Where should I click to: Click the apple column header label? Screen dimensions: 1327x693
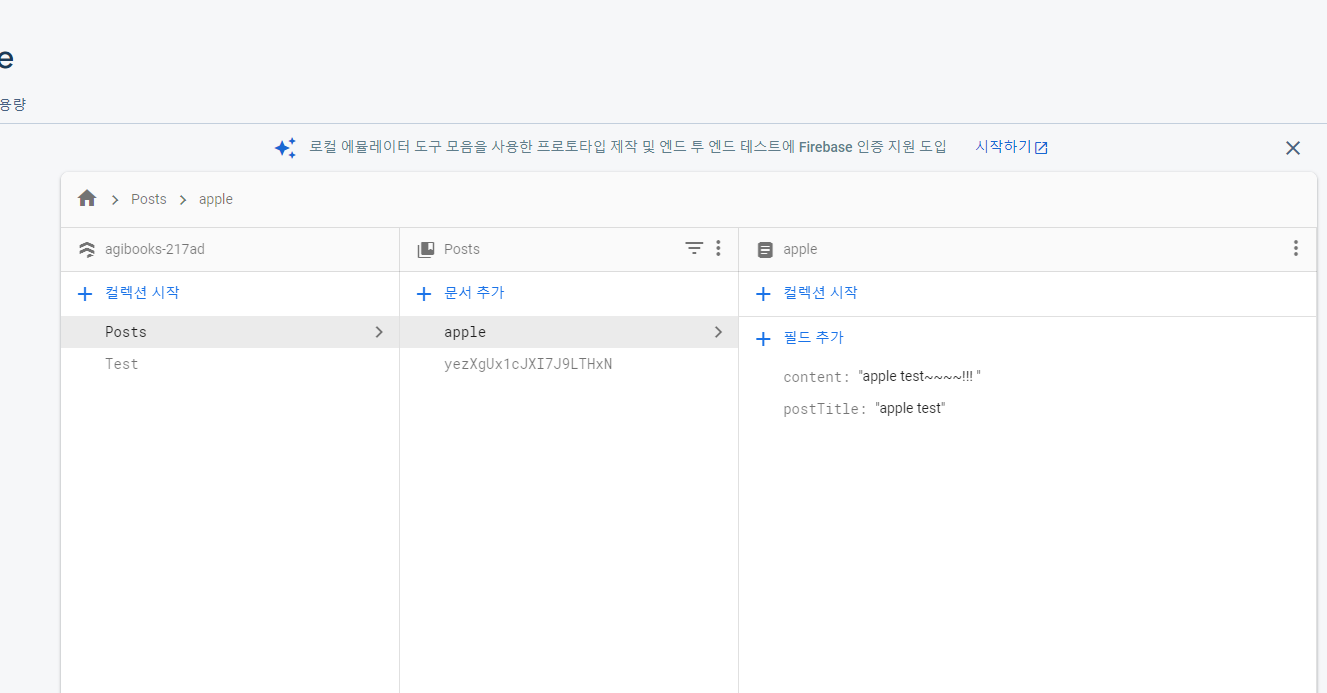pyautogui.click(x=800, y=249)
